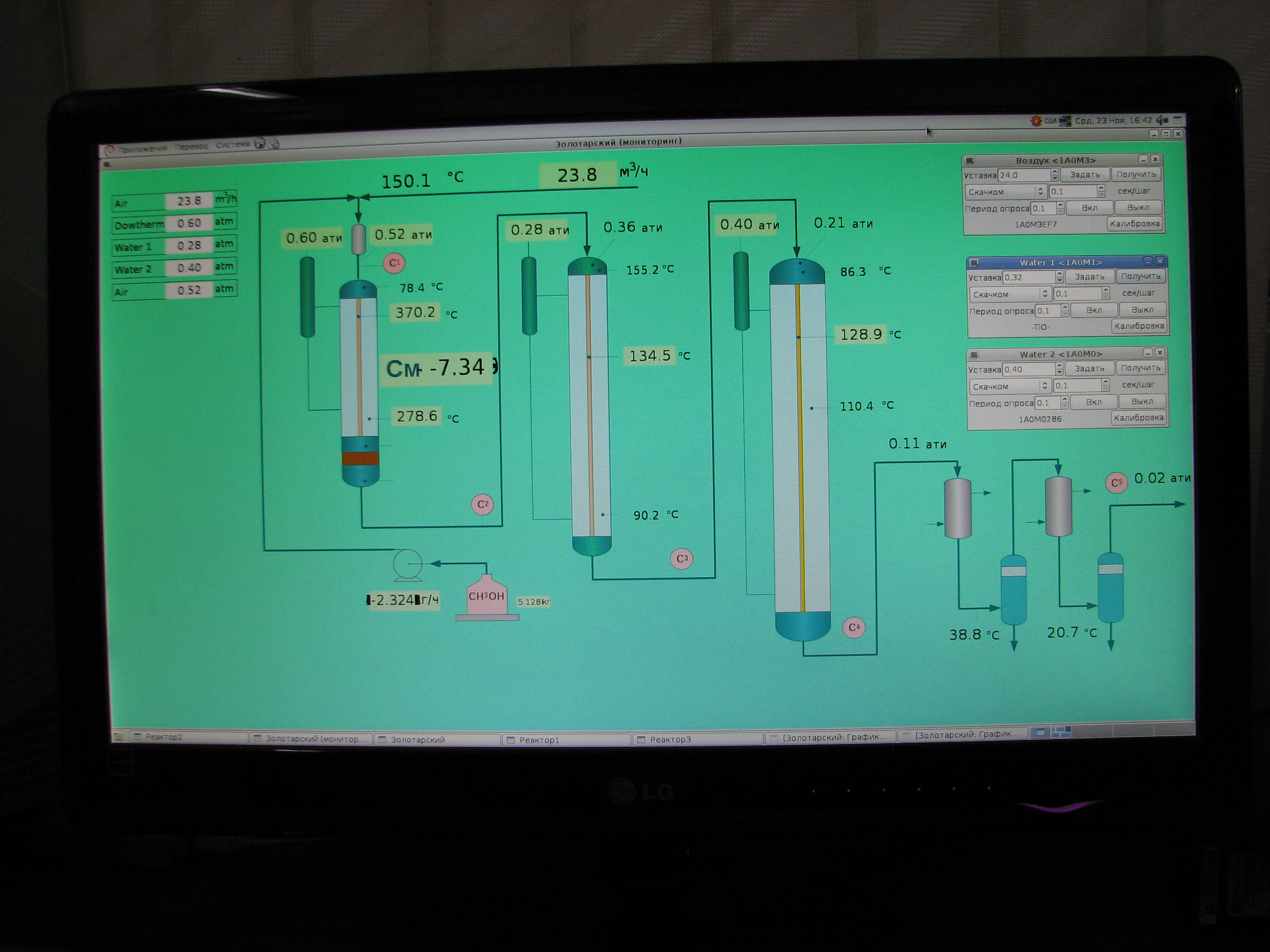Image resolution: width=1270 pixels, height=952 pixels.
Task: Select the first reactor column
Action: tap(359, 383)
